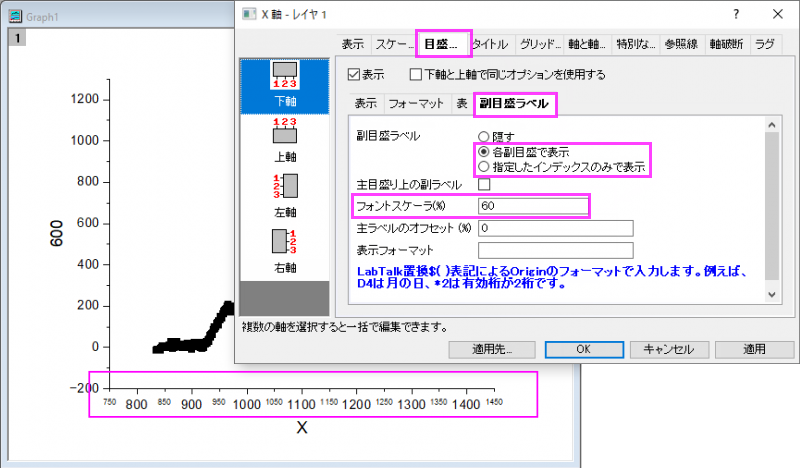Click the scrollbar down arrow
Screen dimensions: 800x468
772,294
